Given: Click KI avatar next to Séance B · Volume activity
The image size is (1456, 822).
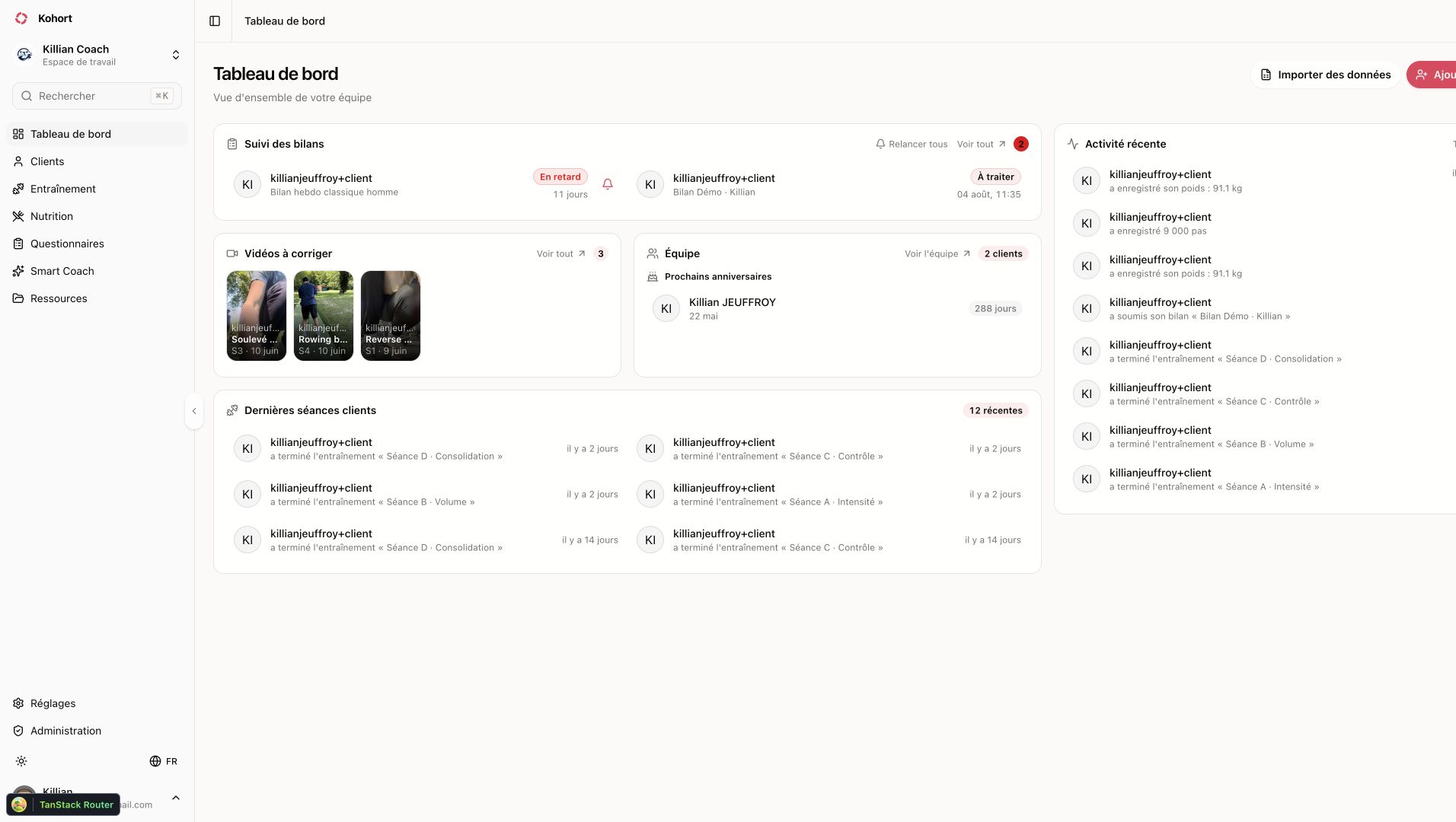Looking at the screenshot, I should (x=1087, y=436).
